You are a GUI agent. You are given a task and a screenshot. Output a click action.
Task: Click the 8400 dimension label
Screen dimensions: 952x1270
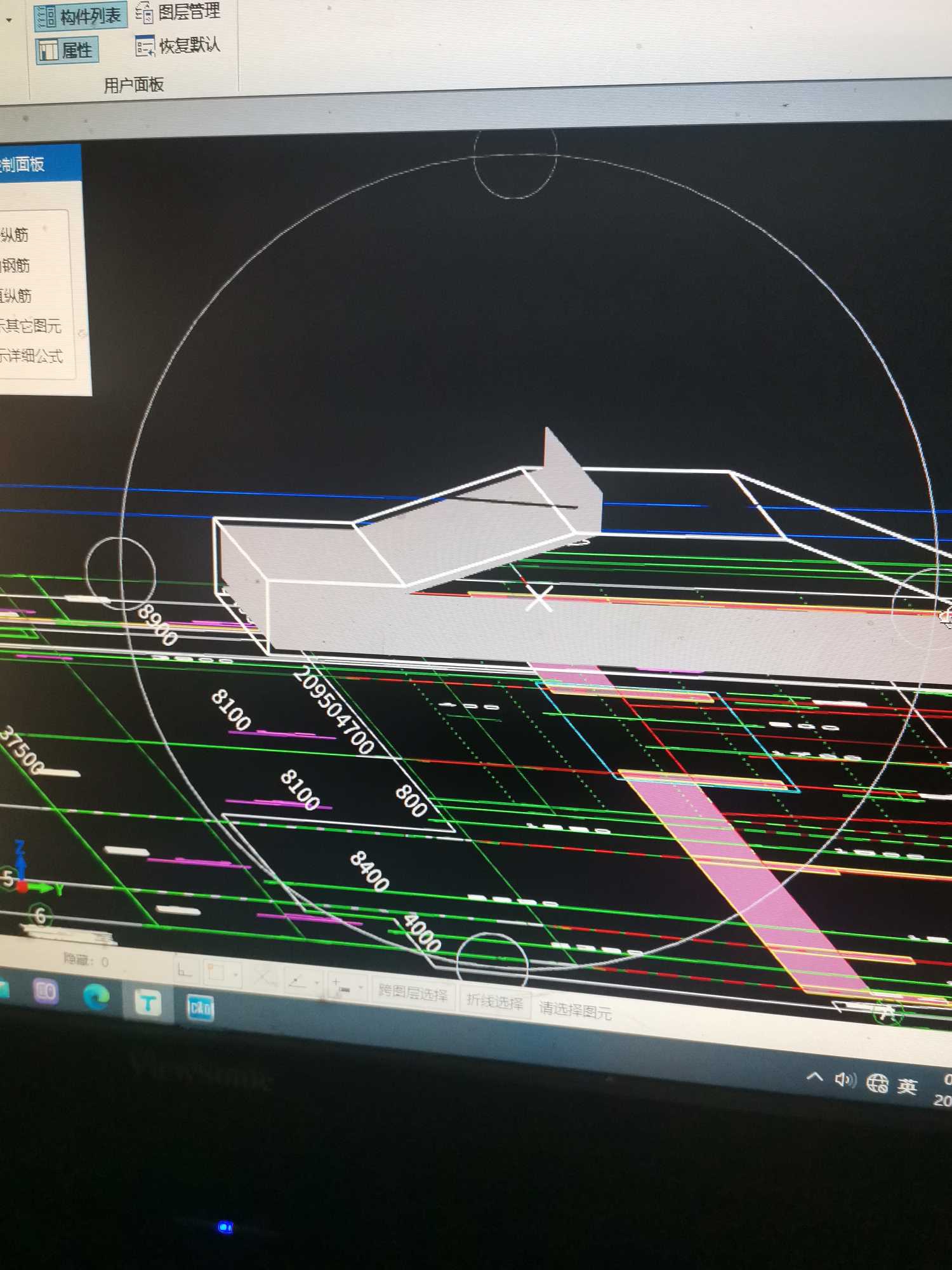tap(369, 871)
